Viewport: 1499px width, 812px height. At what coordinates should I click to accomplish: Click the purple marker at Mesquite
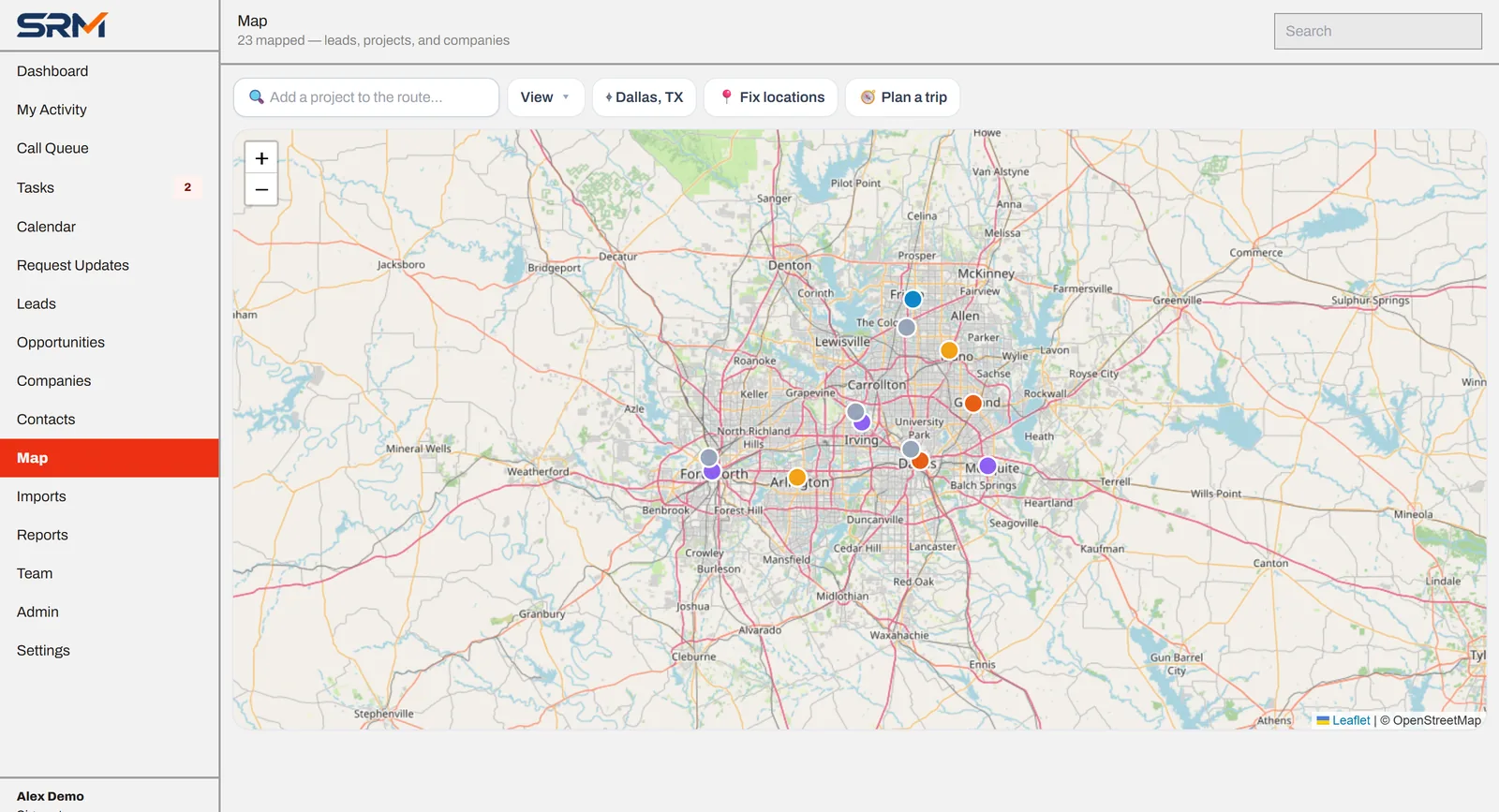coord(987,465)
